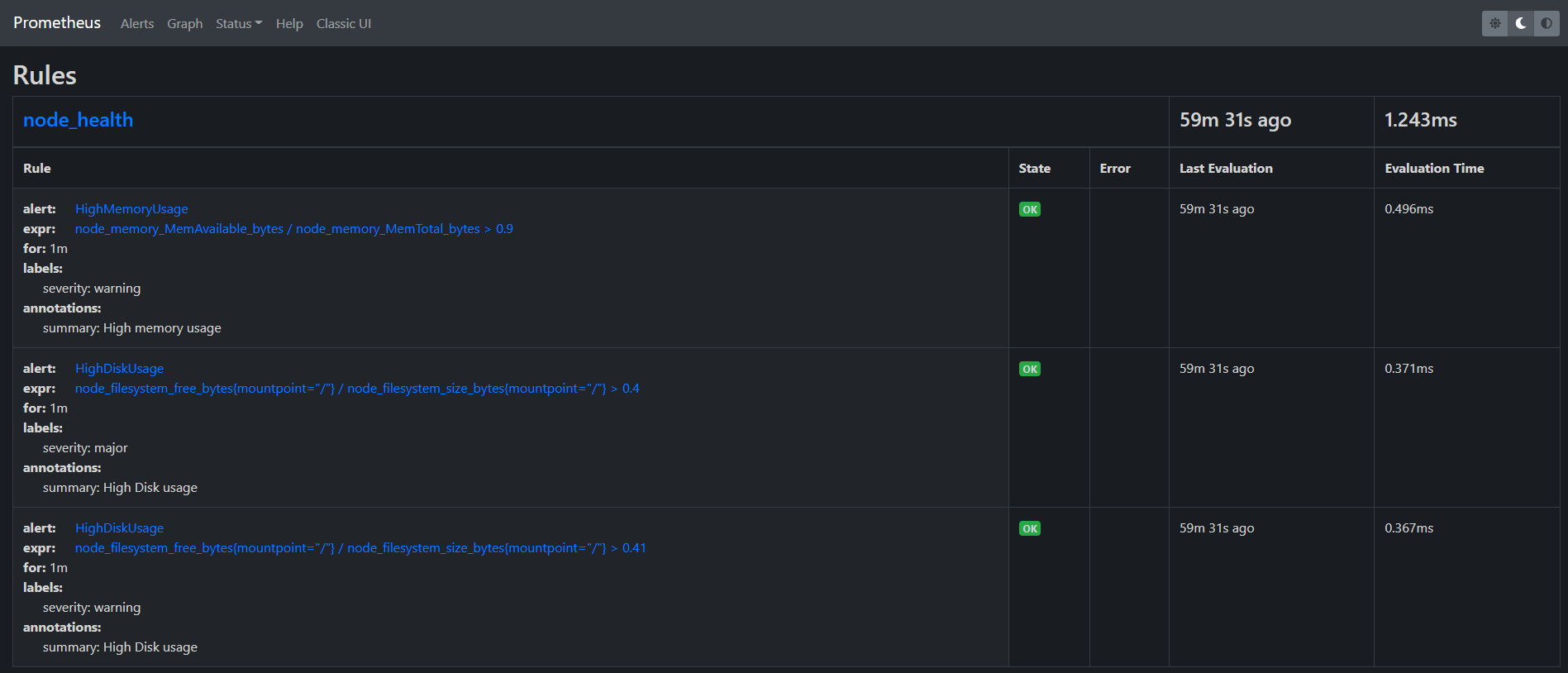Open the HighMemoryUsage alert link
This screenshot has width=1568, height=673.
[x=131, y=209]
